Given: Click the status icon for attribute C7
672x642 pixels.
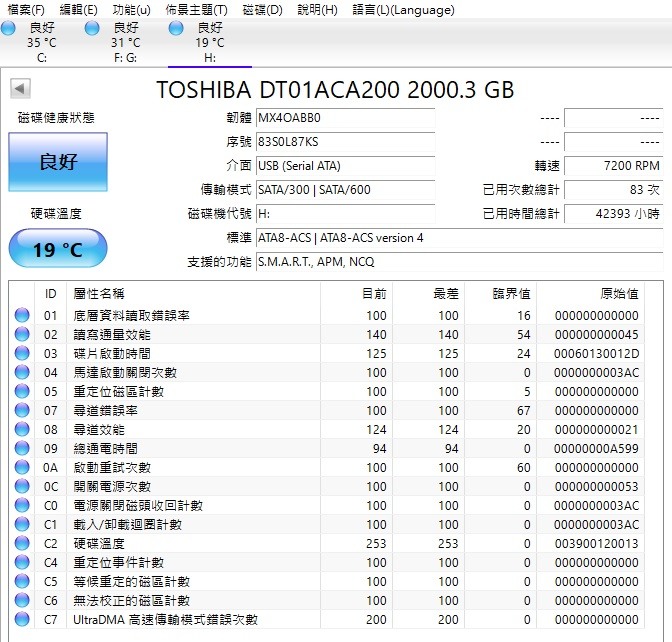Looking at the screenshot, I should pyautogui.click(x=22, y=619).
